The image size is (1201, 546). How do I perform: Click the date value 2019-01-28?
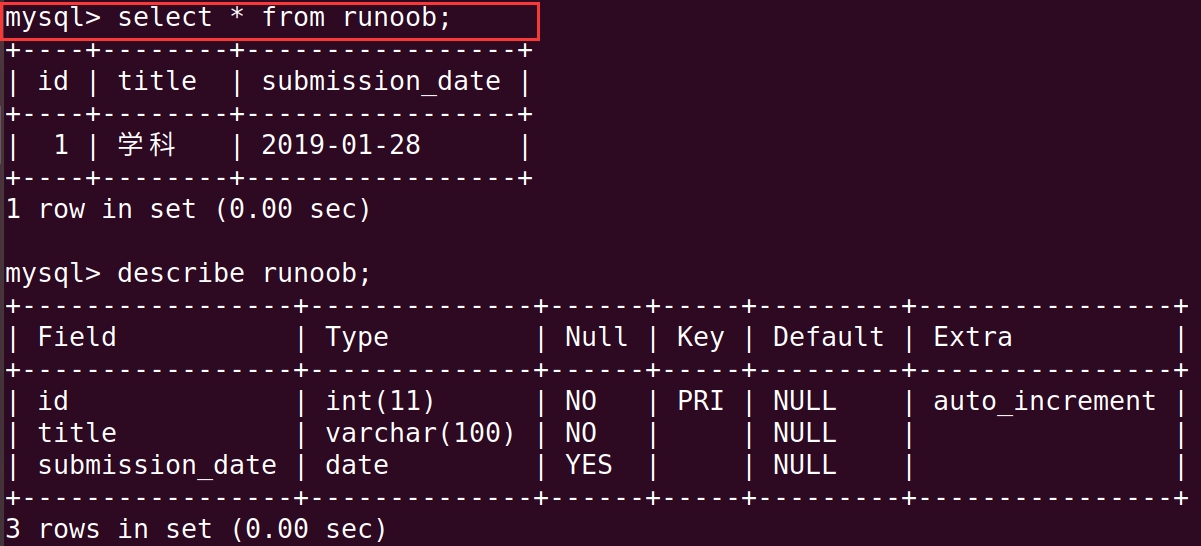click(341, 146)
